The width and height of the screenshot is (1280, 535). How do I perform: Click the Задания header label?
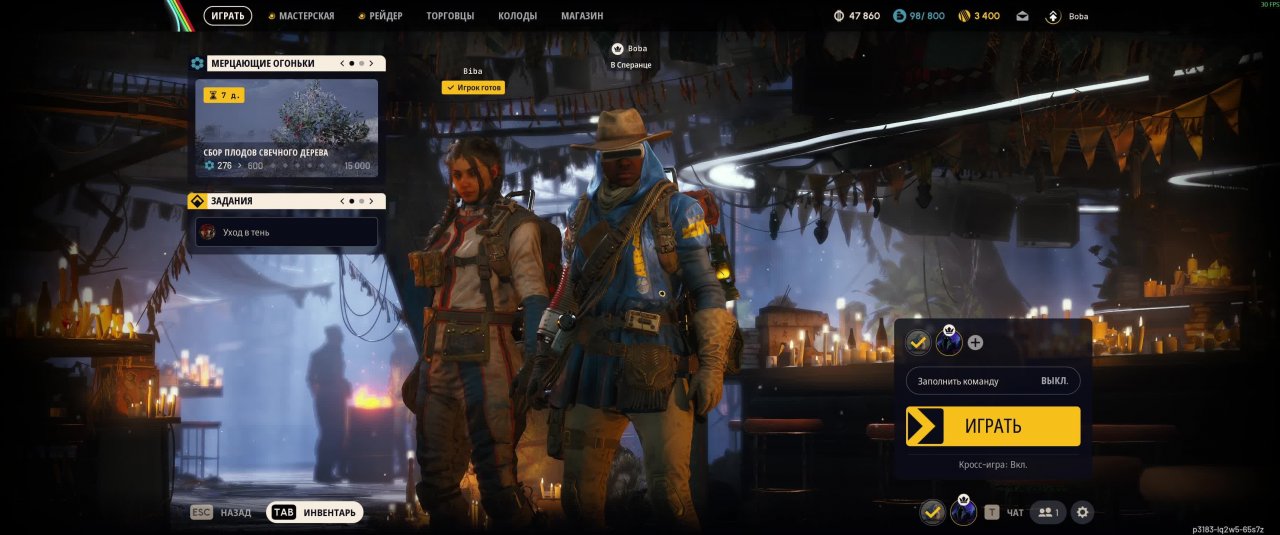(x=231, y=201)
